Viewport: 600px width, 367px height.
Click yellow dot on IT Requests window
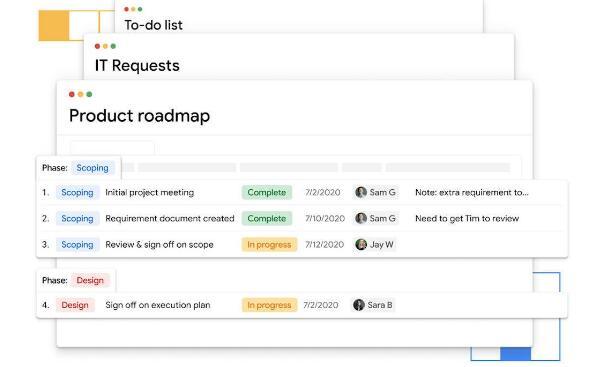(x=105, y=46)
